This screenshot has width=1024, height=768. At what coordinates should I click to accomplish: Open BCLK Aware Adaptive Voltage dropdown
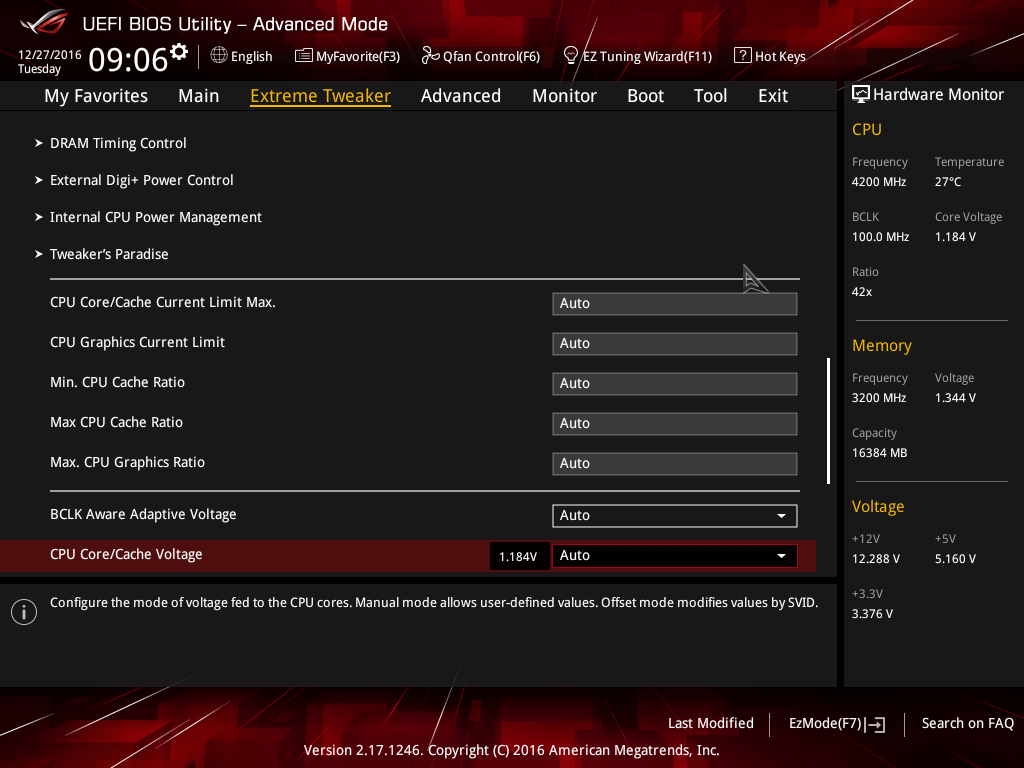[675, 515]
